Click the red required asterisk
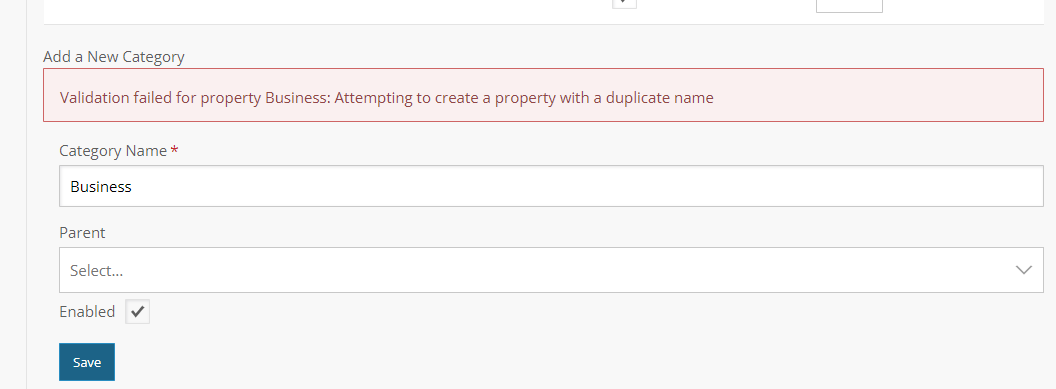1056x389 pixels. (174, 150)
